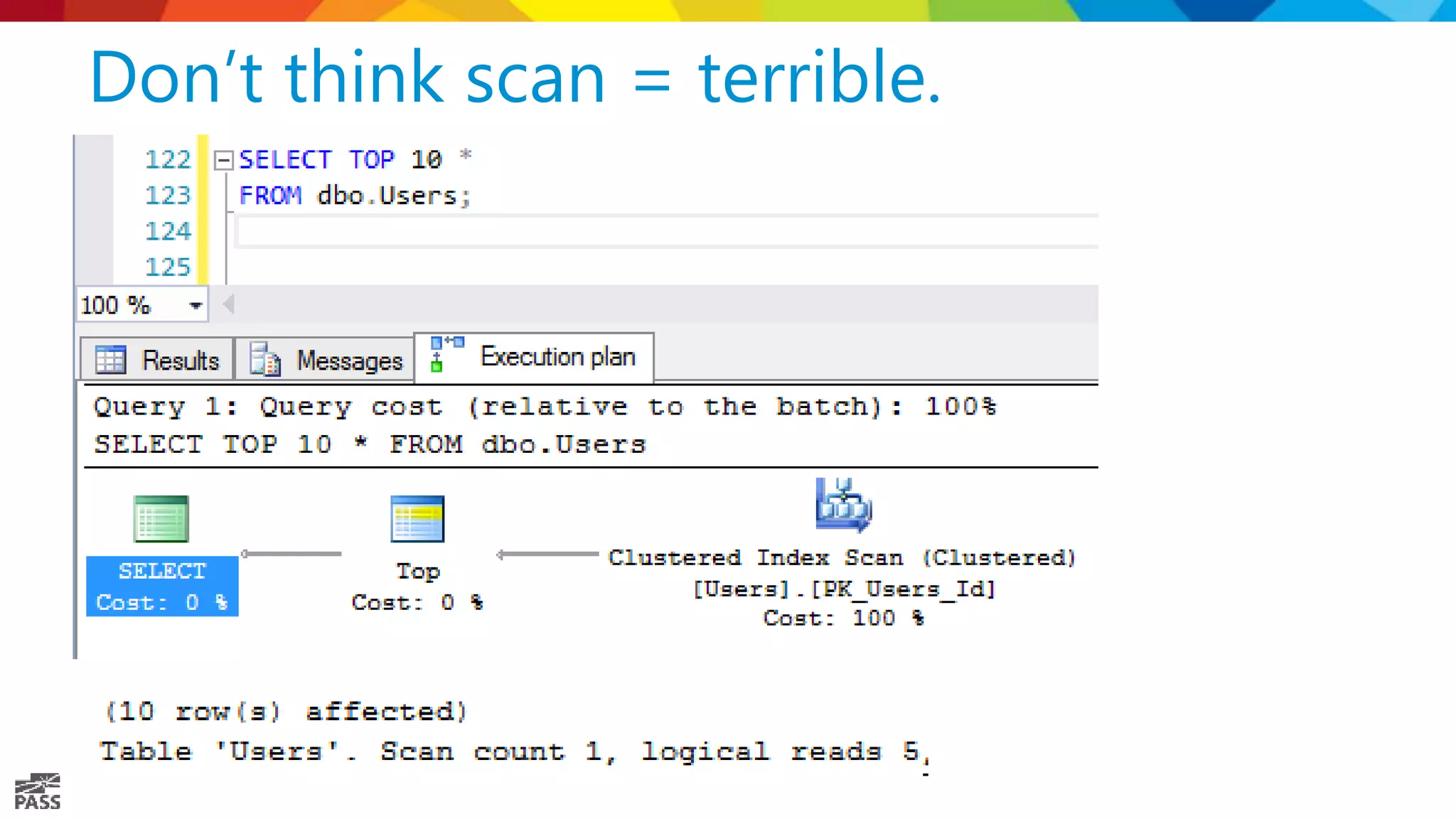The height and width of the screenshot is (819, 1456).
Task: Click the horizontal scrollbar left arrow
Action: [228, 305]
